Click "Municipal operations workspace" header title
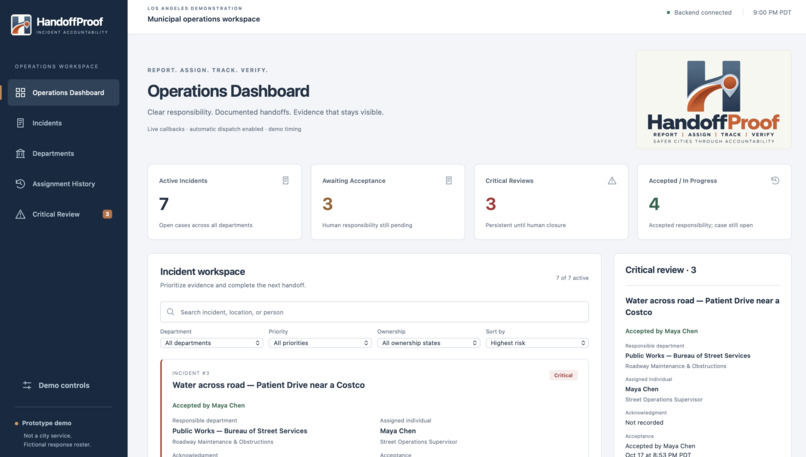The height and width of the screenshot is (457, 806). (204, 19)
